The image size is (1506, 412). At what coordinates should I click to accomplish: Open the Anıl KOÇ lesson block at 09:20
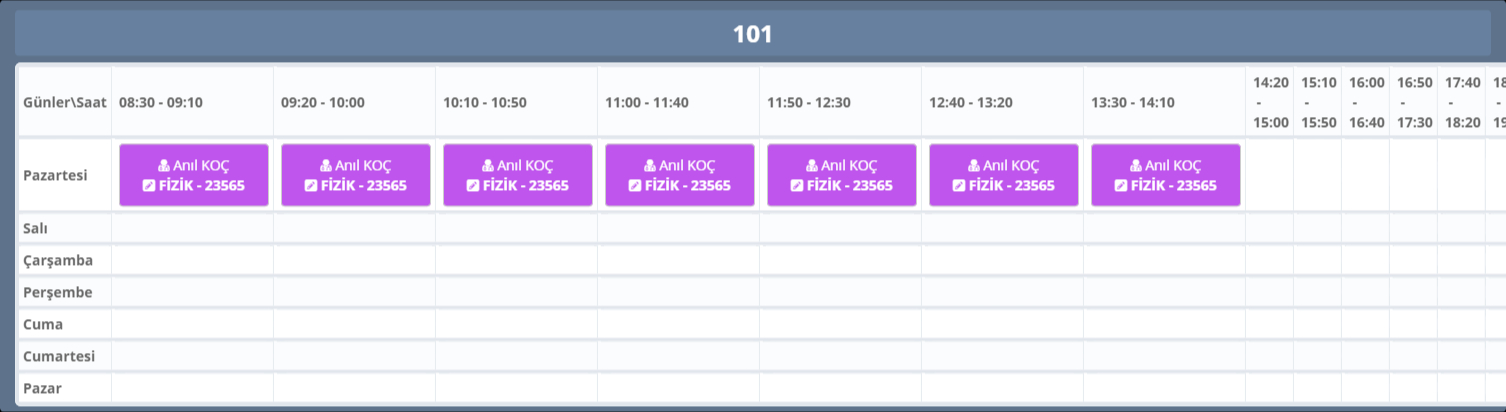coord(356,175)
